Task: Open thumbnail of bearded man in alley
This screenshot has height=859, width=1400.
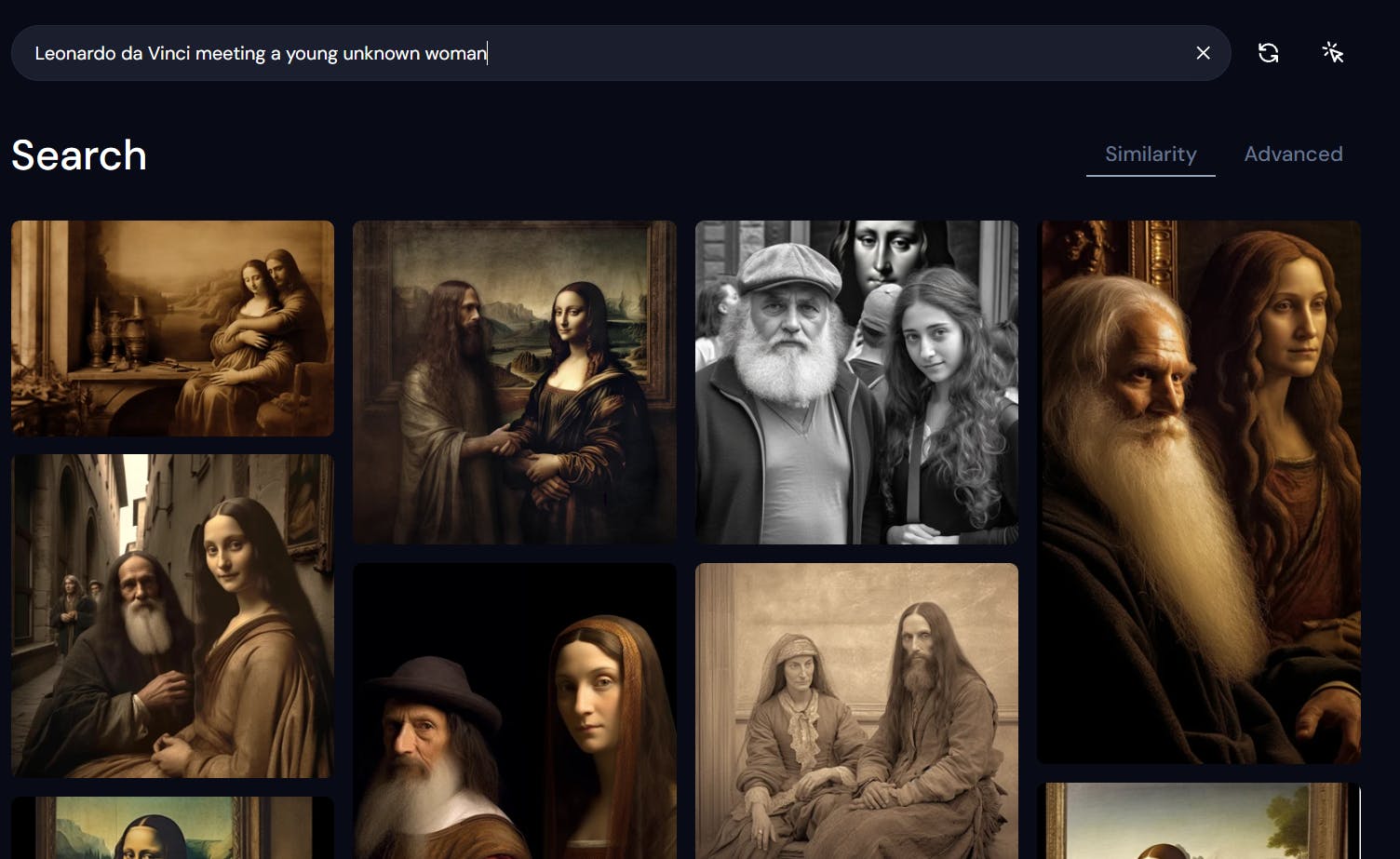Action: pyautogui.click(x=172, y=616)
